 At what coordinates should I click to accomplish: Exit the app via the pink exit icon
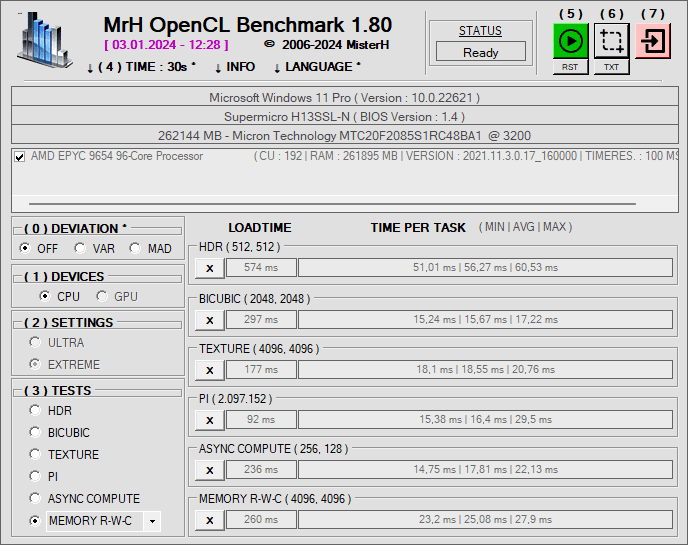[653, 41]
